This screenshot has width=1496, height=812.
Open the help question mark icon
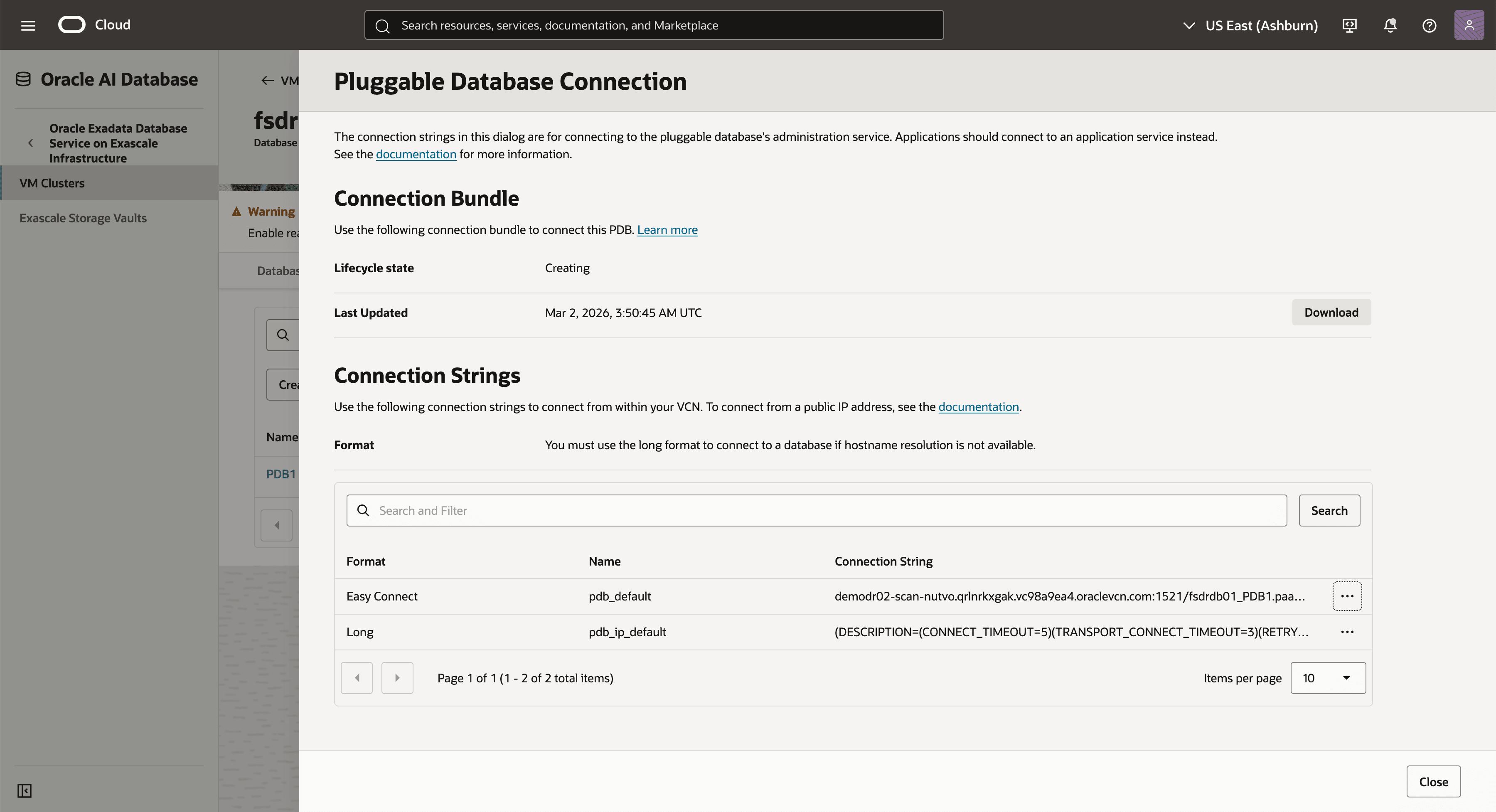1429,25
